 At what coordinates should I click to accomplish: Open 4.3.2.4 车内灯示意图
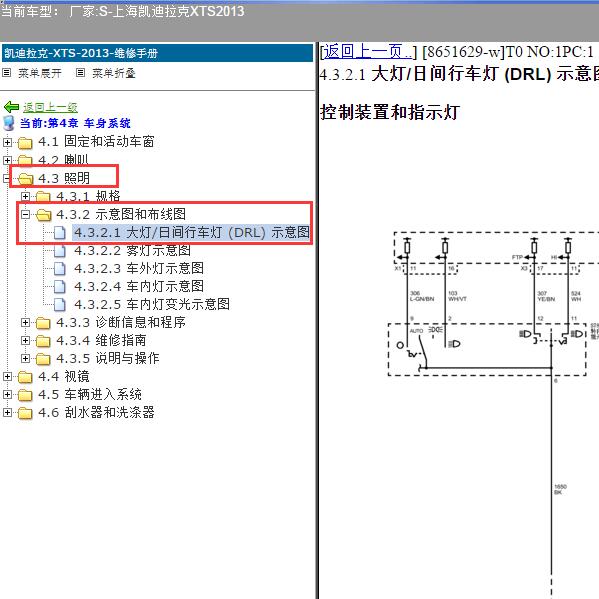coord(139,287)
